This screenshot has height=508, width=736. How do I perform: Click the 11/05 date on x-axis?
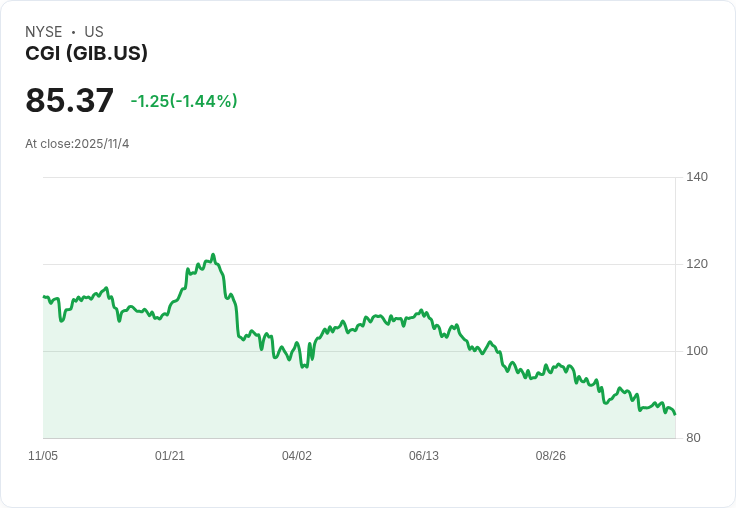point(43,456)
